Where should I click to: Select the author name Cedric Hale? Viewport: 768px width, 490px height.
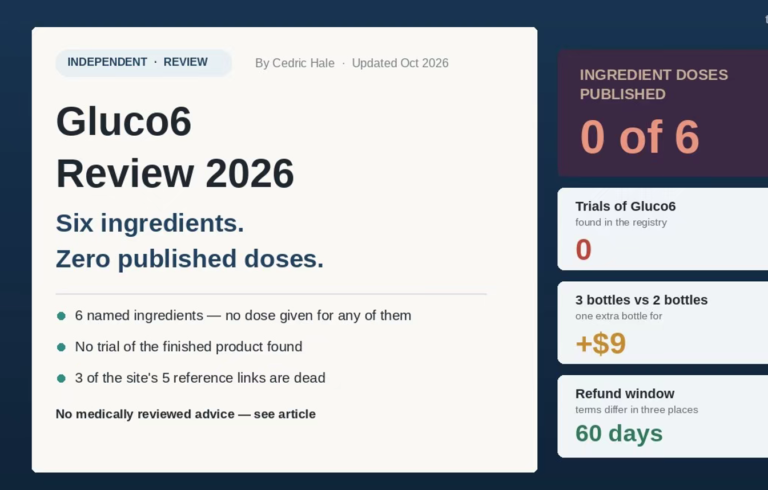click(x=303, y=63)
